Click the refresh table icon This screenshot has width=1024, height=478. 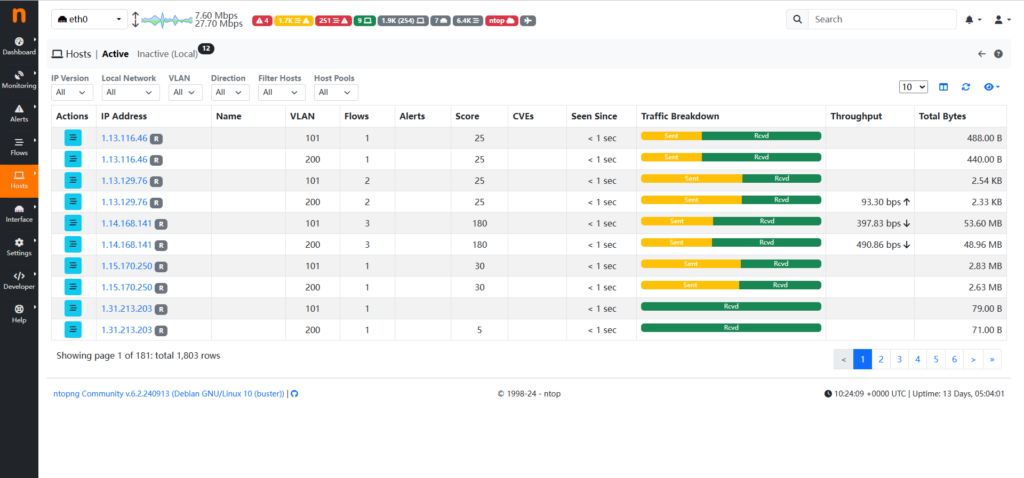(x=966, y=88)
